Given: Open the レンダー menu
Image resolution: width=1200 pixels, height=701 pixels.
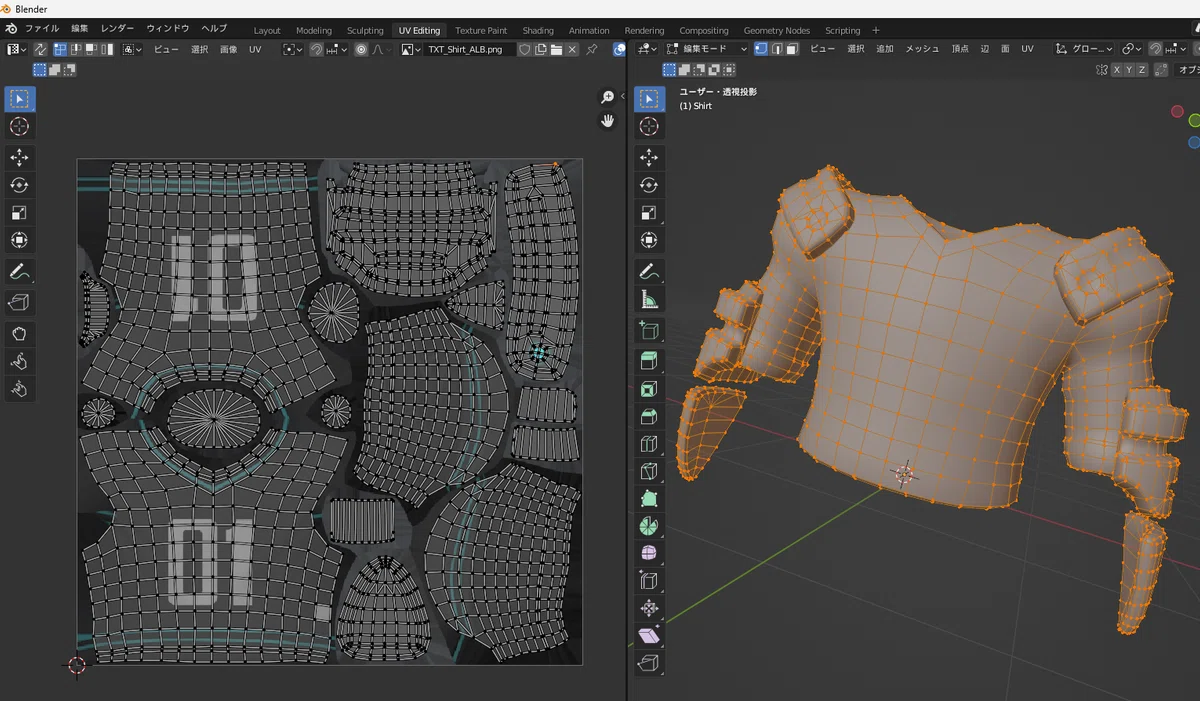Looking at the screenshot, I should point(117,28).
